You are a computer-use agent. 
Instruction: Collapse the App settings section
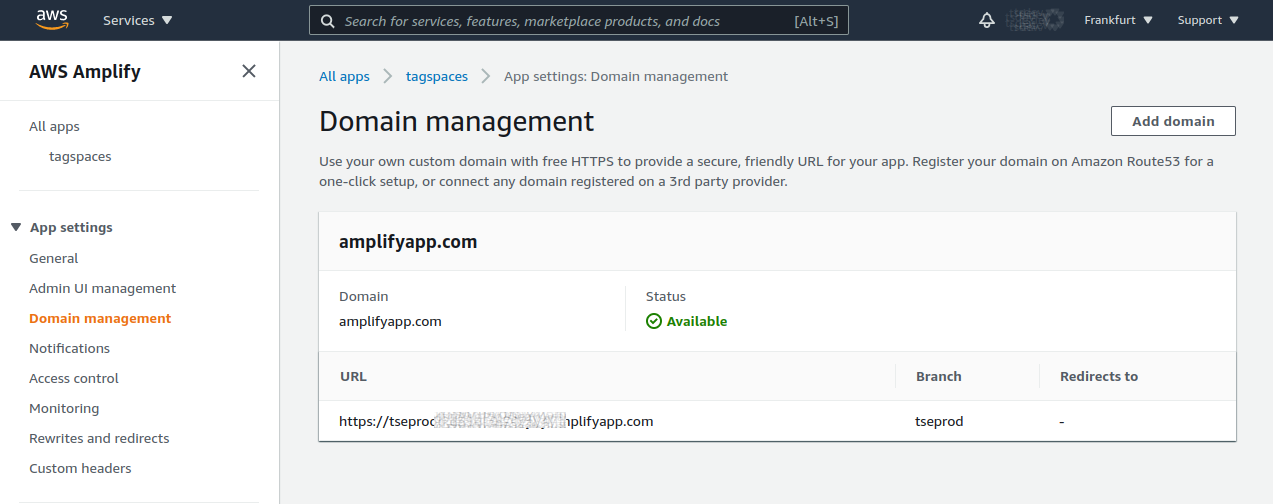pyautogui.click(x=16, y=227)
